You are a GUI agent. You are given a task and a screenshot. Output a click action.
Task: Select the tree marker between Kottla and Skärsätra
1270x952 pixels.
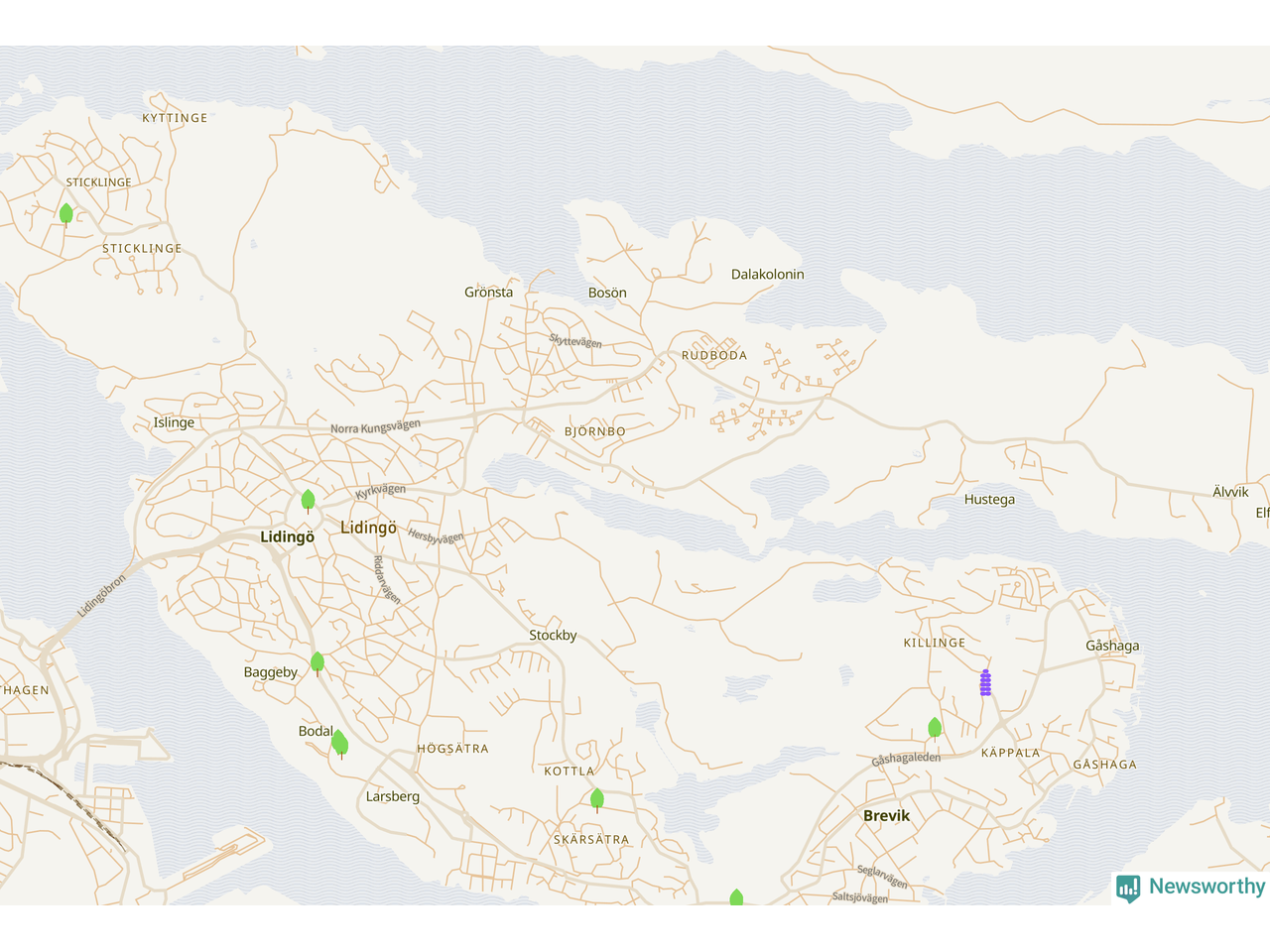tap(597, 800)
